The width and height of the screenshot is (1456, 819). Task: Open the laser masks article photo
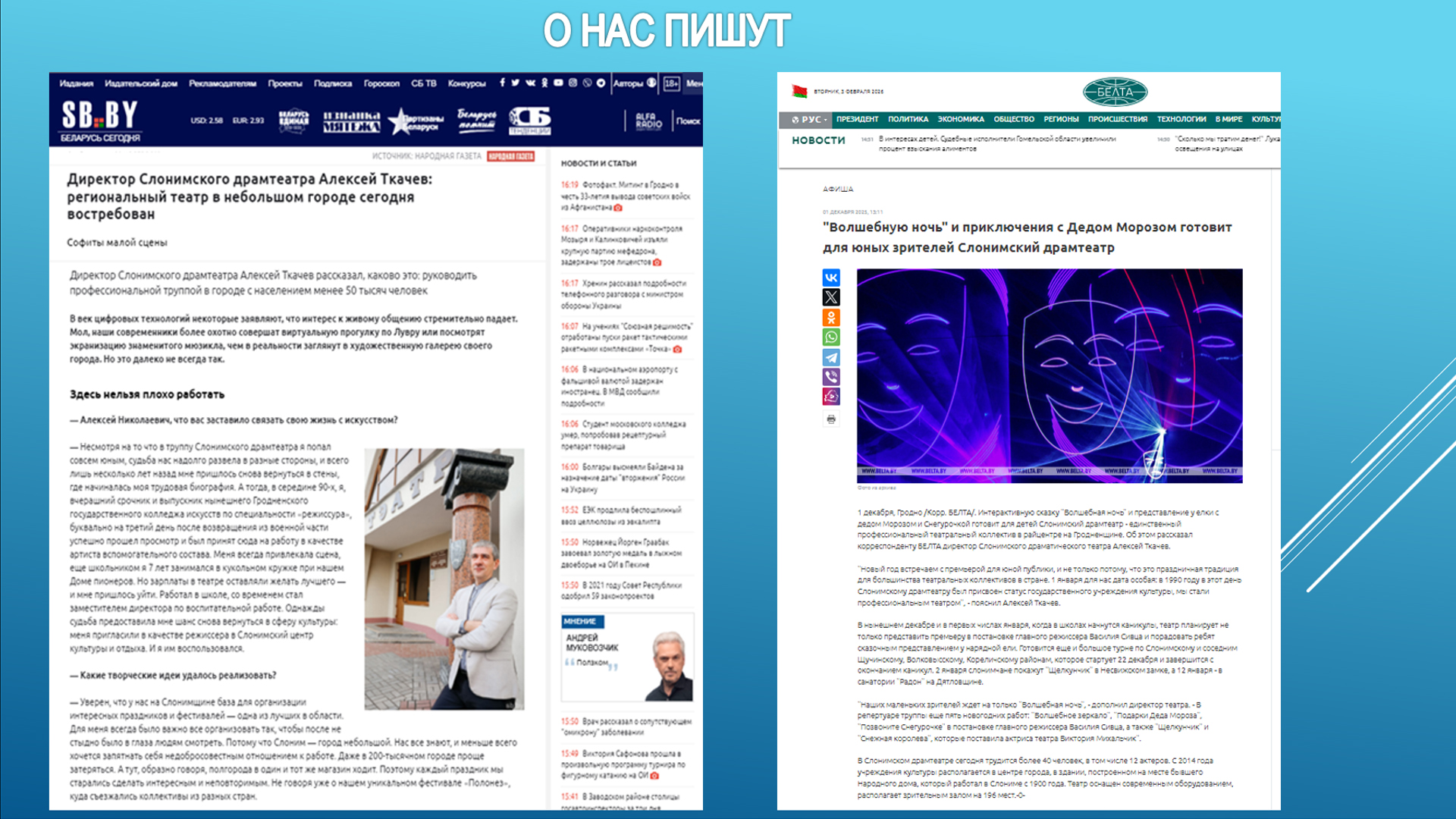click(1050, 375)
